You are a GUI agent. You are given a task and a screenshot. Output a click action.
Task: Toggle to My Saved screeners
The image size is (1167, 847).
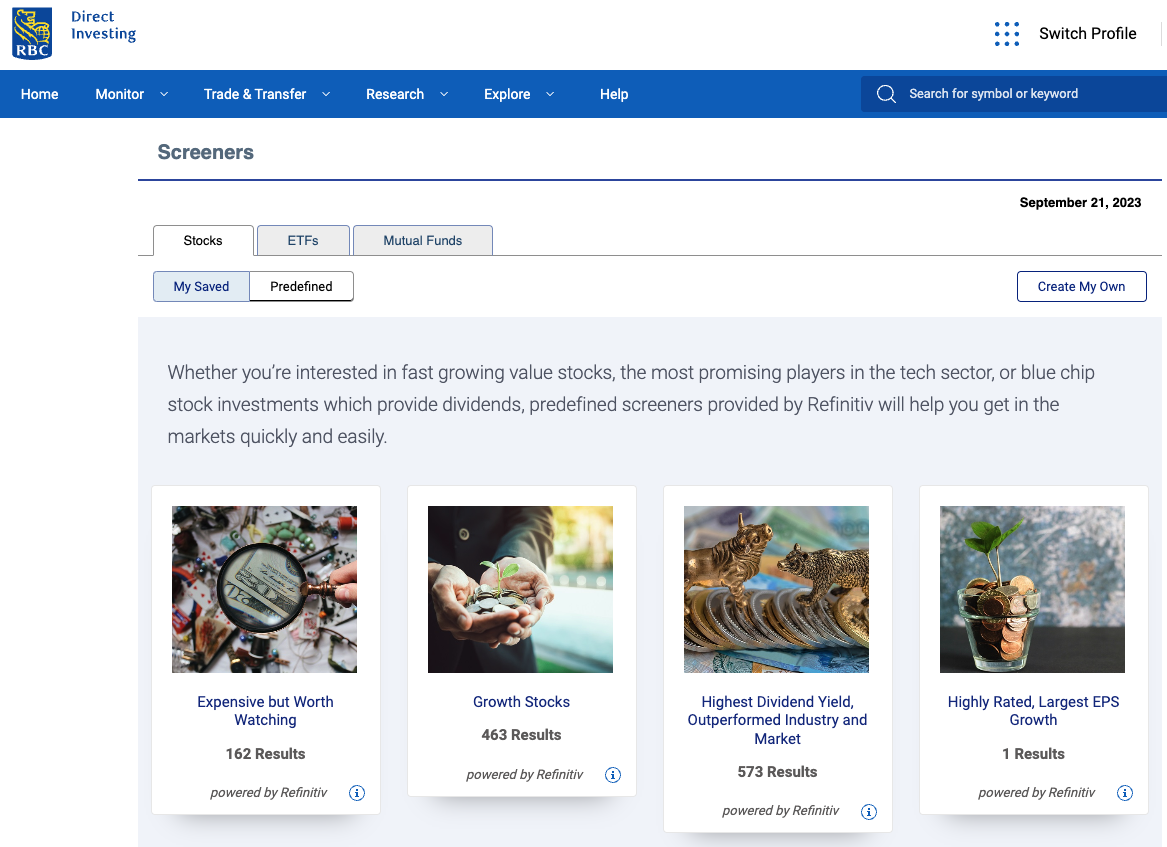tap(201, 287)
